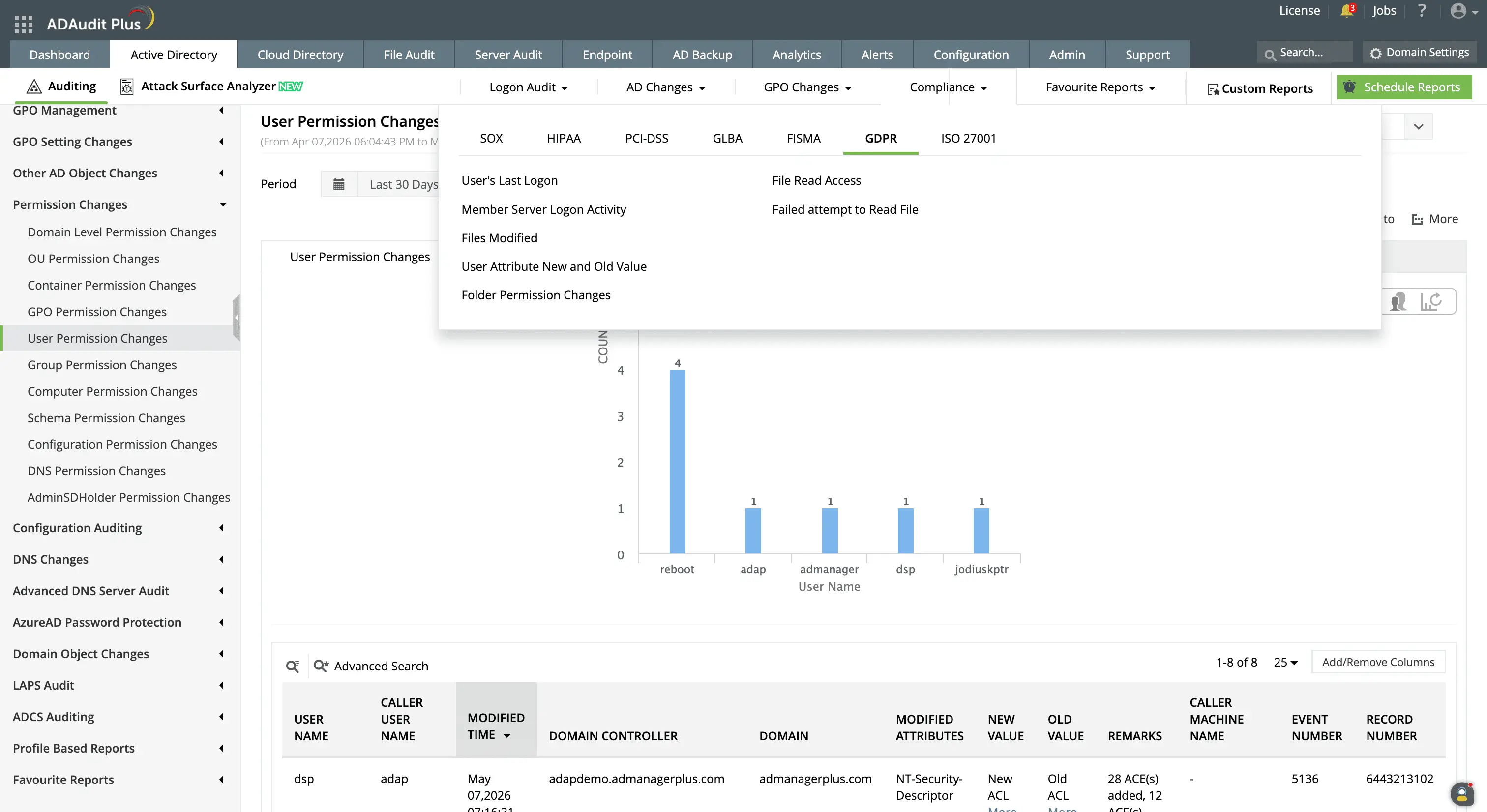The height and width of the screenshot is (812, 1487).
Task: Select OU Permission Changes in sidebar
Action: [x=93, y=259]
